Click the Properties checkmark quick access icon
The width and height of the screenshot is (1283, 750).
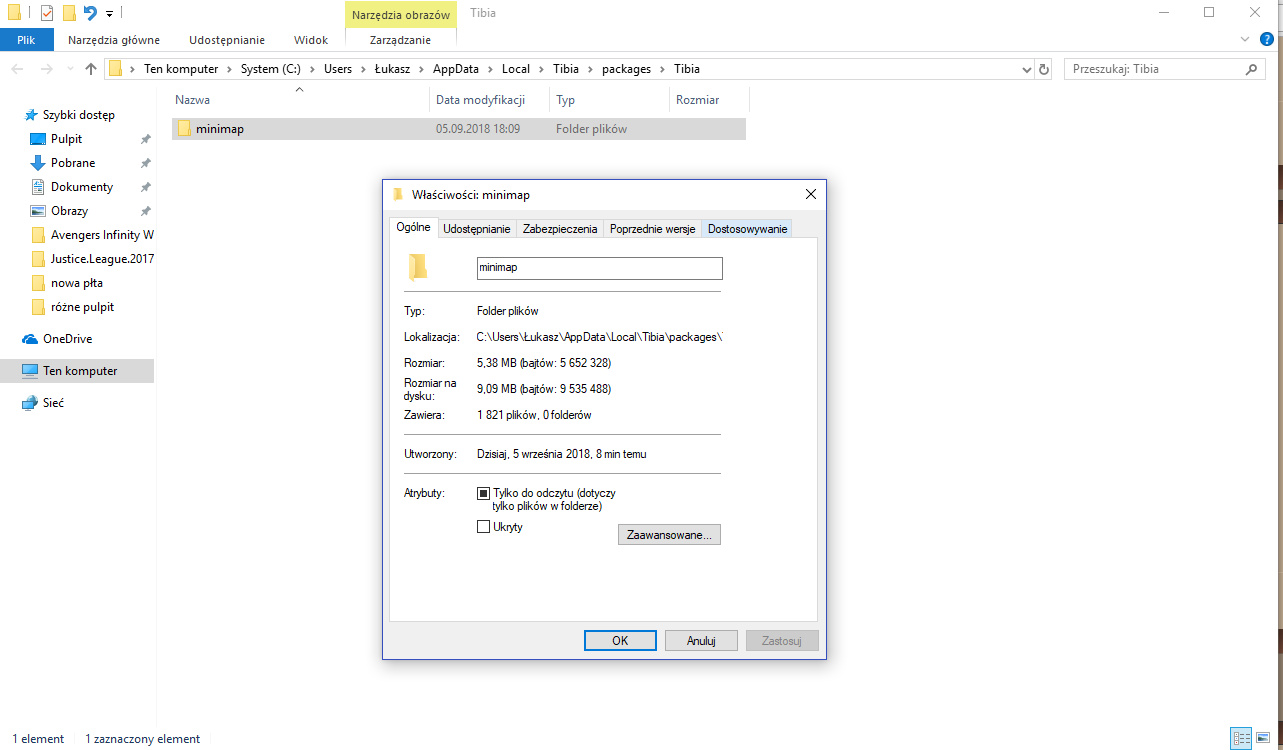46,13
